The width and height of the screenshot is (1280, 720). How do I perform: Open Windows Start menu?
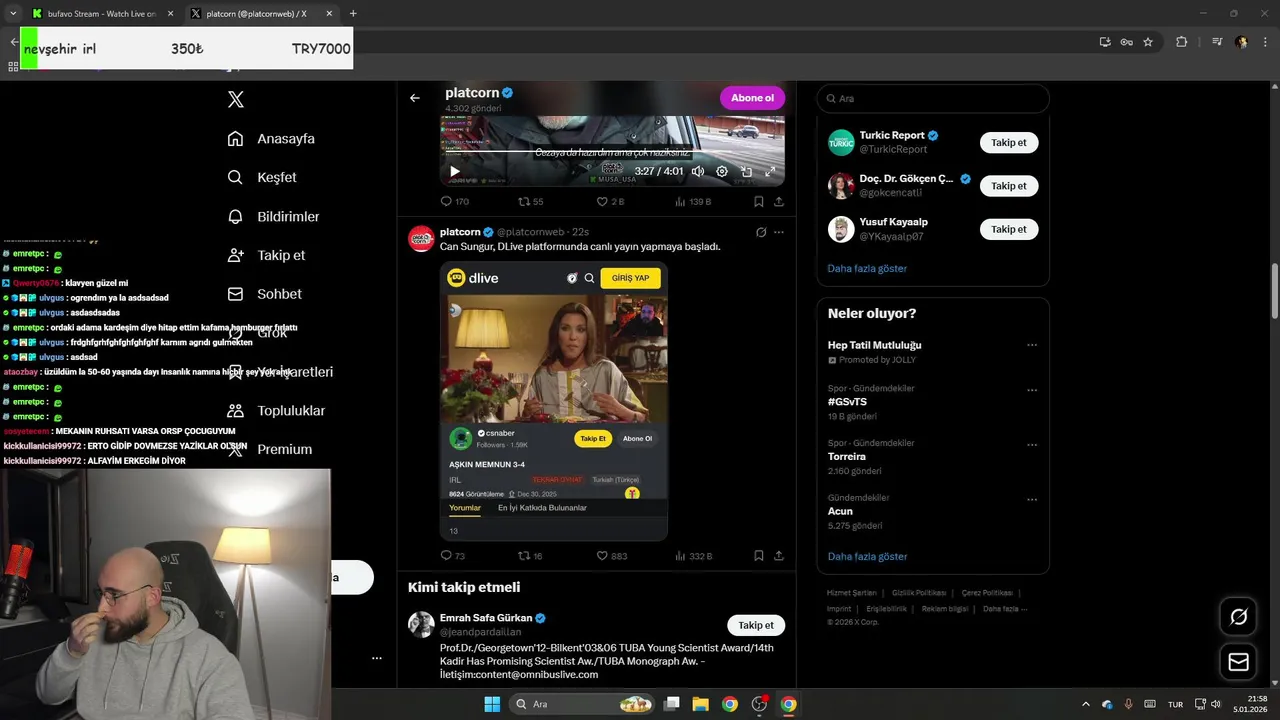click(x=492, y=704)
